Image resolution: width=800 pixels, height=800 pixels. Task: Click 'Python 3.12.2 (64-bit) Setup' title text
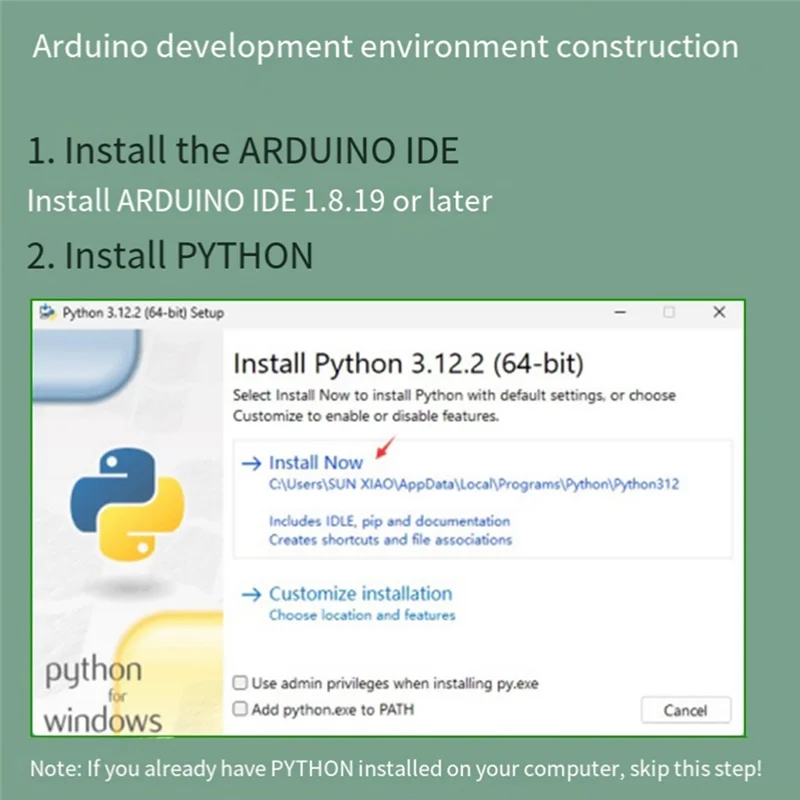[x=143, y=313]
